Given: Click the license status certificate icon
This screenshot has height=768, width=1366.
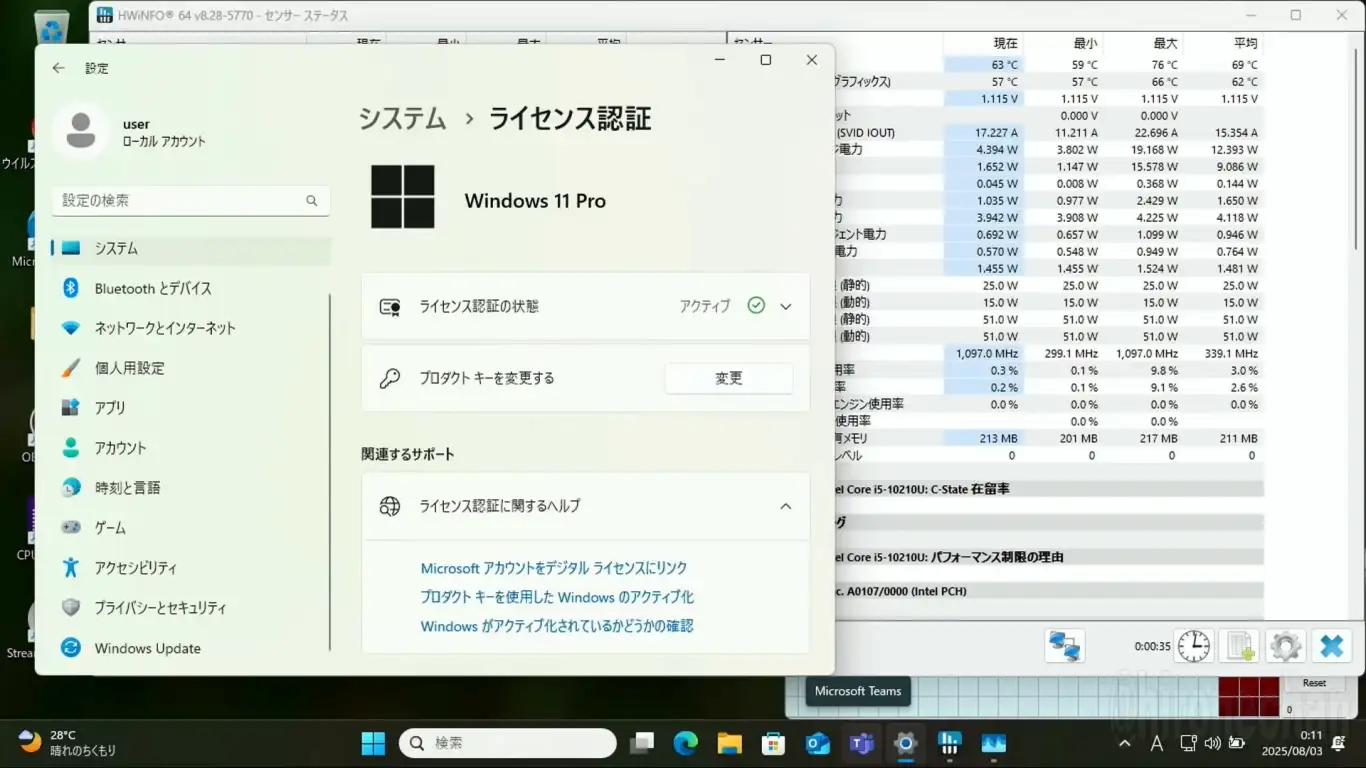Looking at the screenshot, I should click(x=390, y=307).
